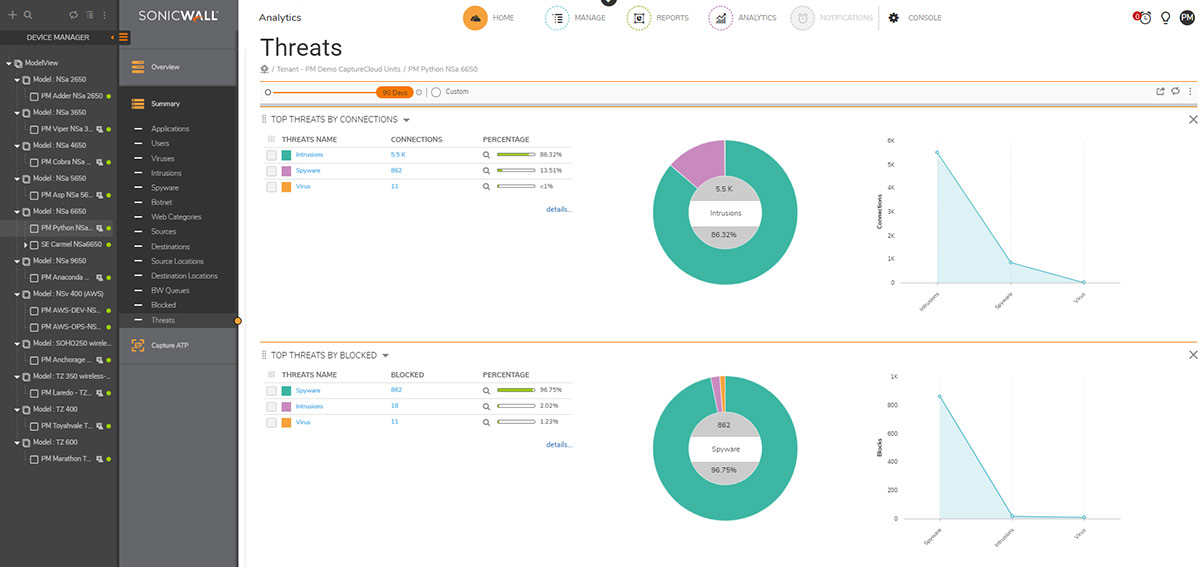Viewport: 1200px width, 567px height.
Task: Check the PM Viper NSa device checkbox
Action: coord(34,129)
